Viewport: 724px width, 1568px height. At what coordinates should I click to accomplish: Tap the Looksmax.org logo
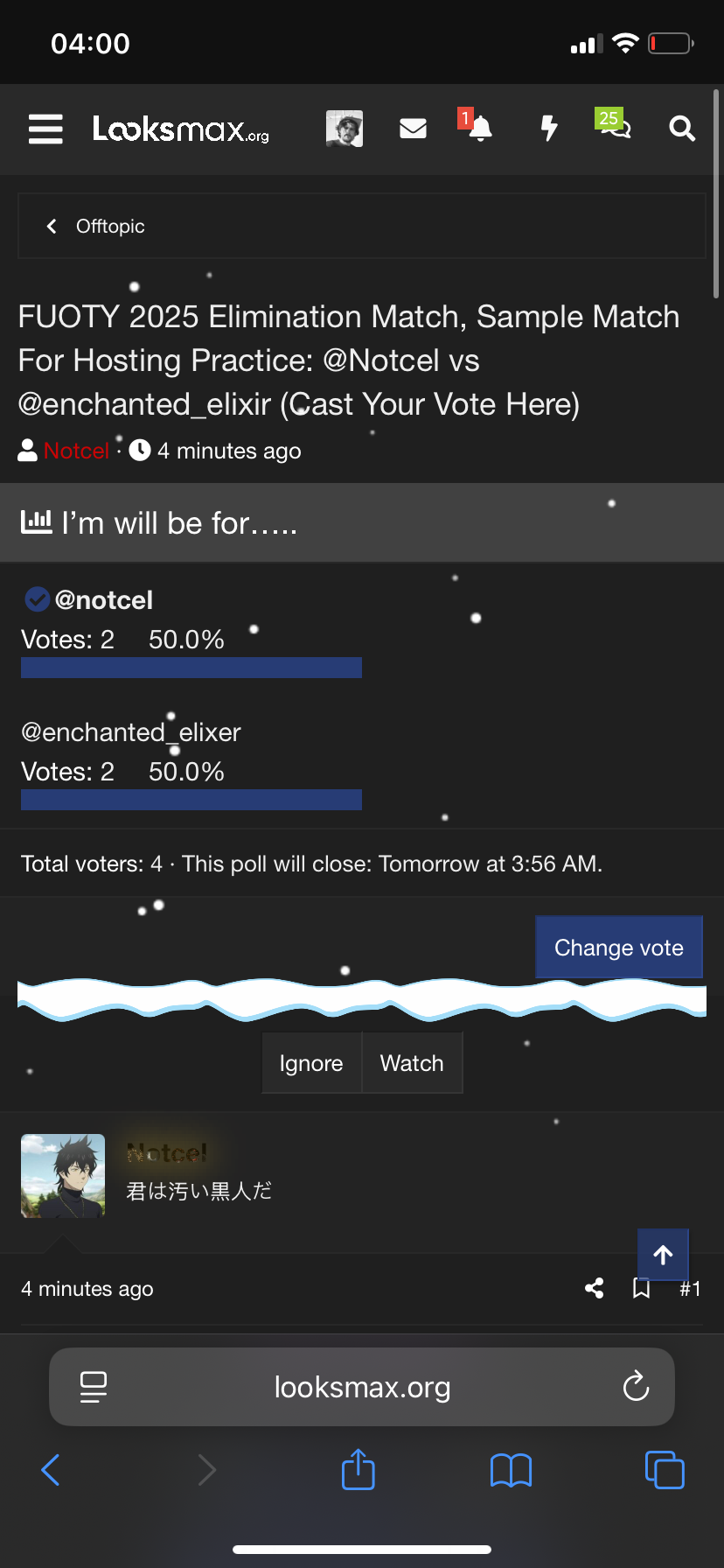point(181,129)
